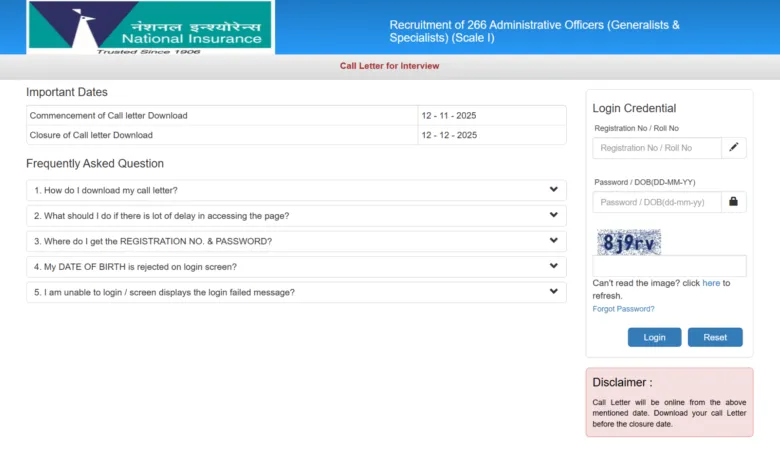This screenshot has height=470, width=780.
Task: Click the 8j9rv captcha image
Action: pyautogui.click(x=629, y=242)
